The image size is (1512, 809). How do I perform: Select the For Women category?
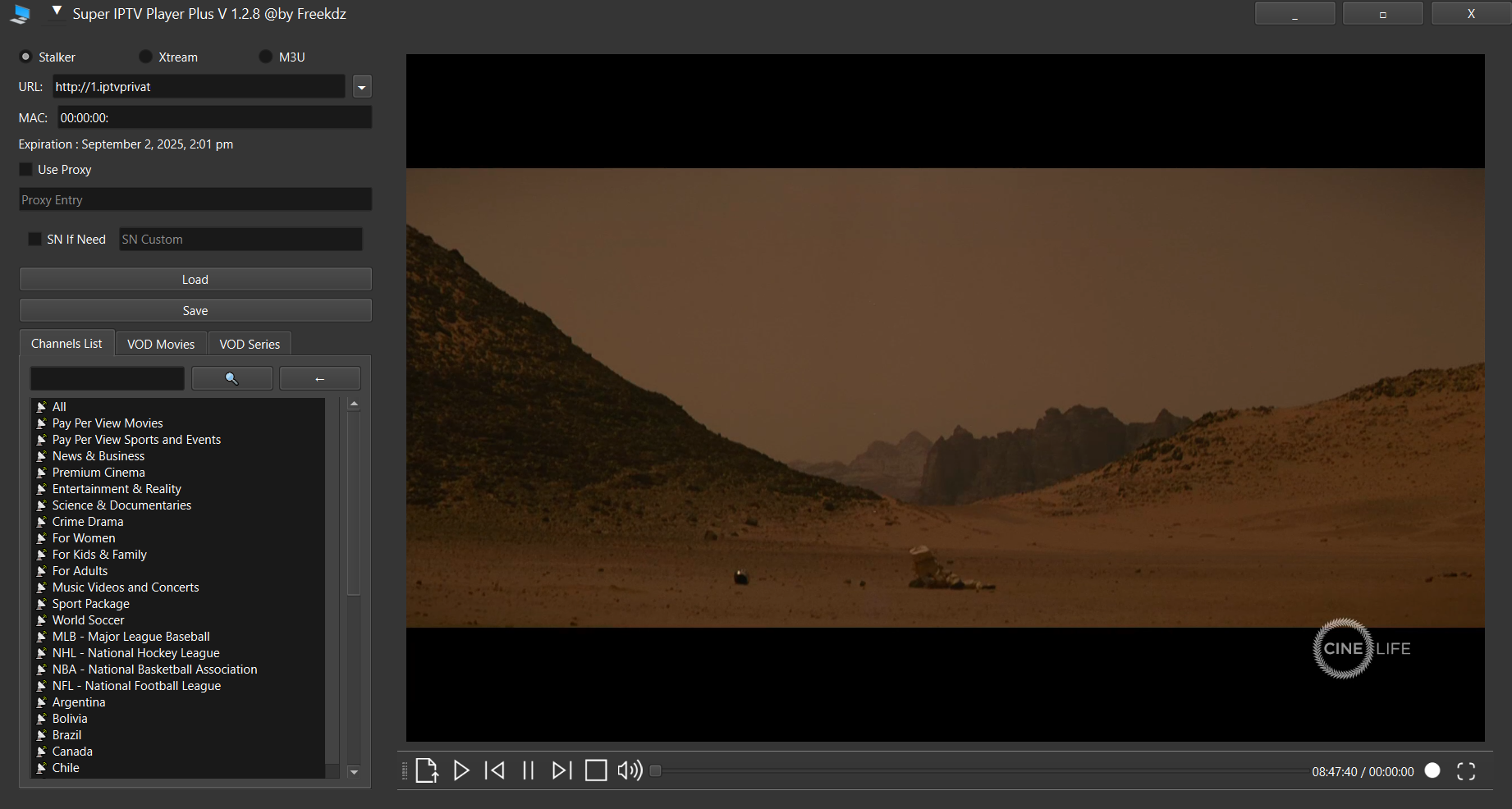click(178, 538)
